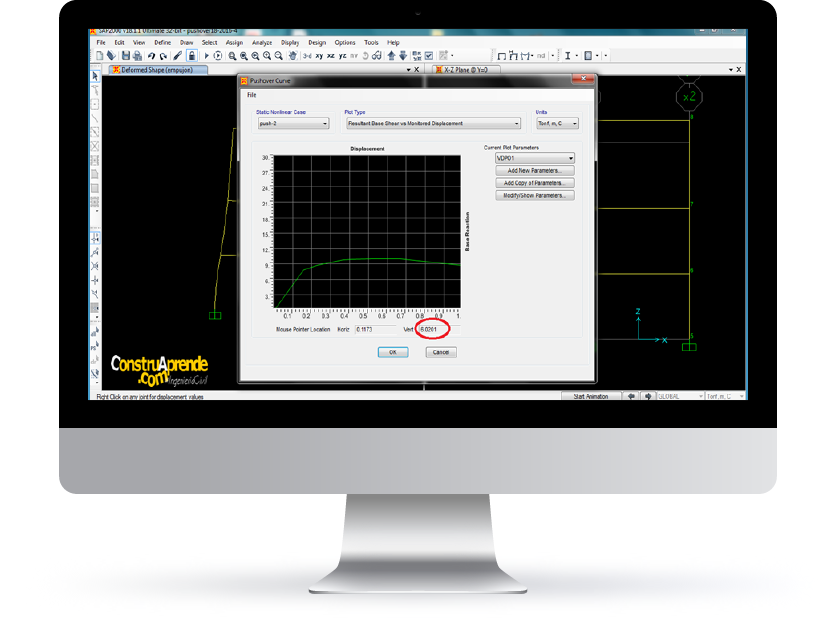This screenshot has width=836, height=640.
Task: Click the Save floppy disk icon
Action: (126, 55)
